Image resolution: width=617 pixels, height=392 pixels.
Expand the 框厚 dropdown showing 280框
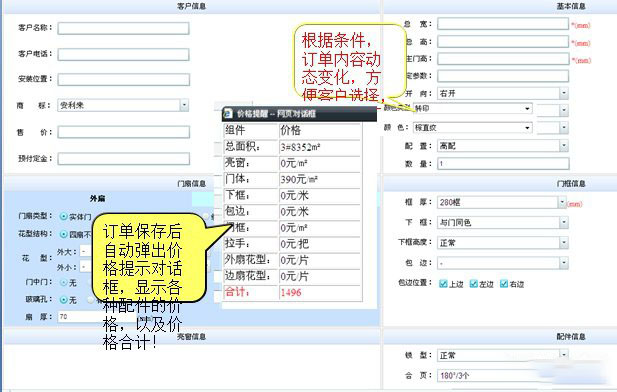[502, 202]
